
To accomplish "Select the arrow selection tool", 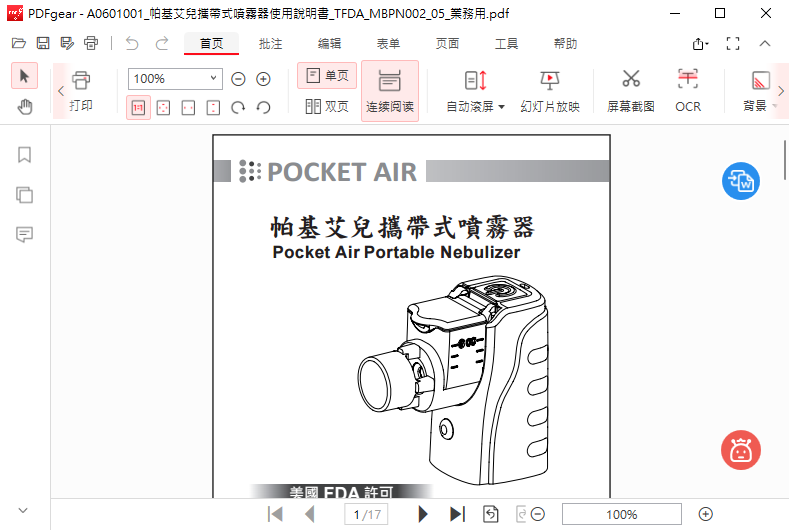I will pos(24,76).
